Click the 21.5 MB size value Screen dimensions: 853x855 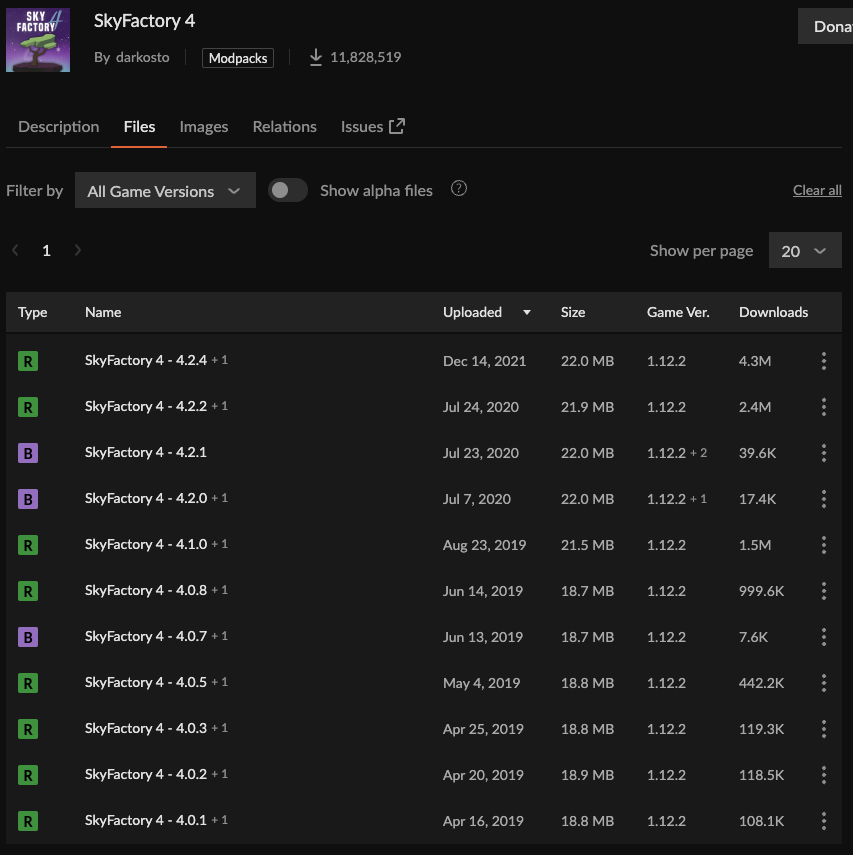click(x=587, y=545)
